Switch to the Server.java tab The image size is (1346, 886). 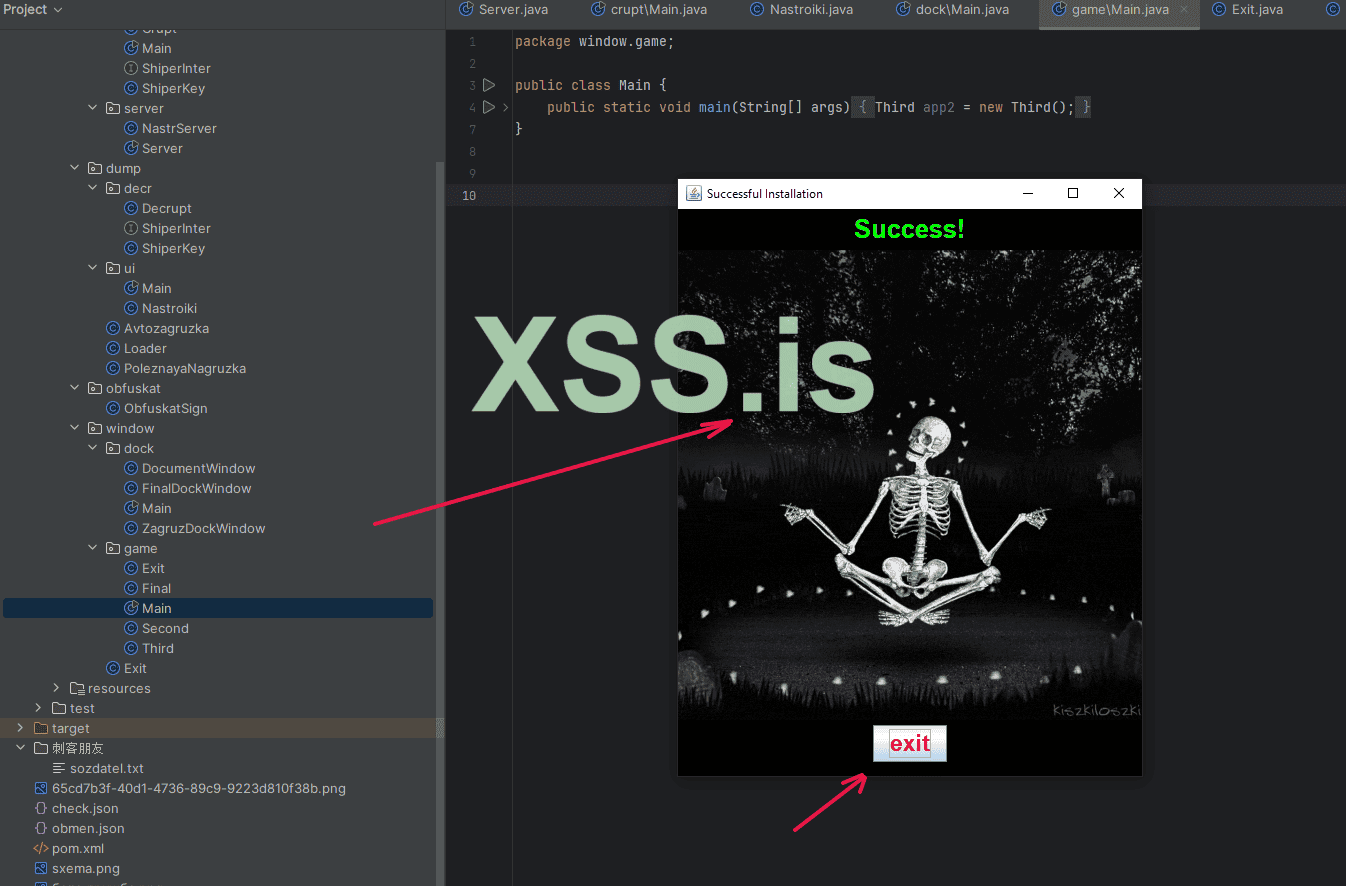click(x=503, y=10)
